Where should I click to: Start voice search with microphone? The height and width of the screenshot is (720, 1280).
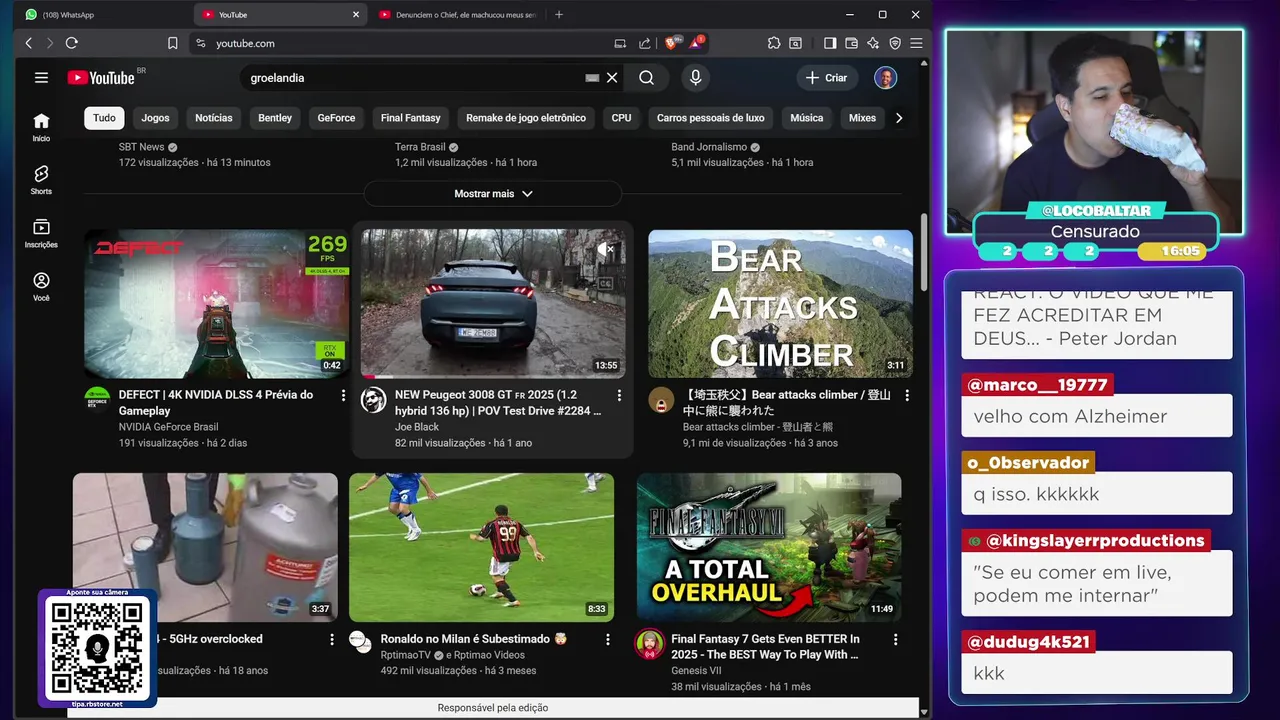click(x=695, y=78)
